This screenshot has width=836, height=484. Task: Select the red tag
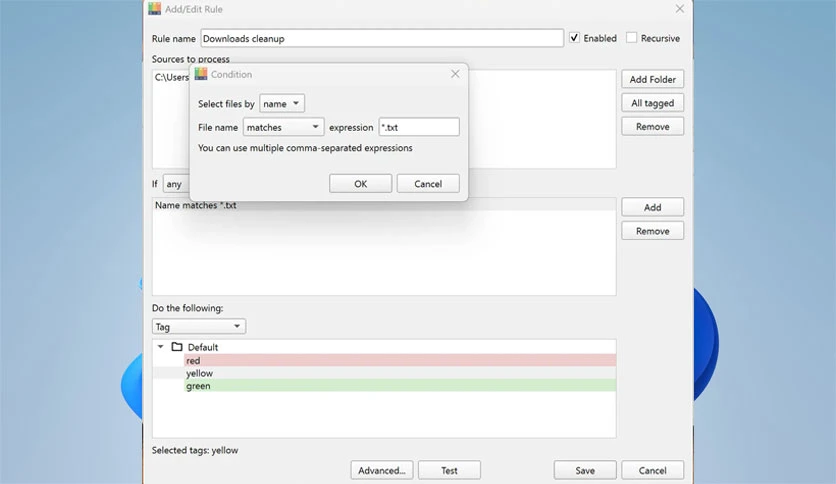[x=400, y=360]
